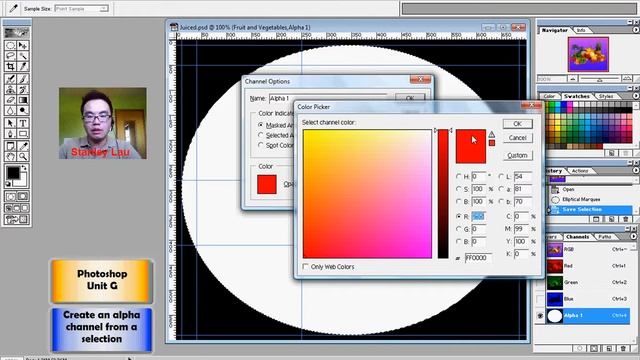
Task: Switch to the Color tab
Action: coord(549,96)
